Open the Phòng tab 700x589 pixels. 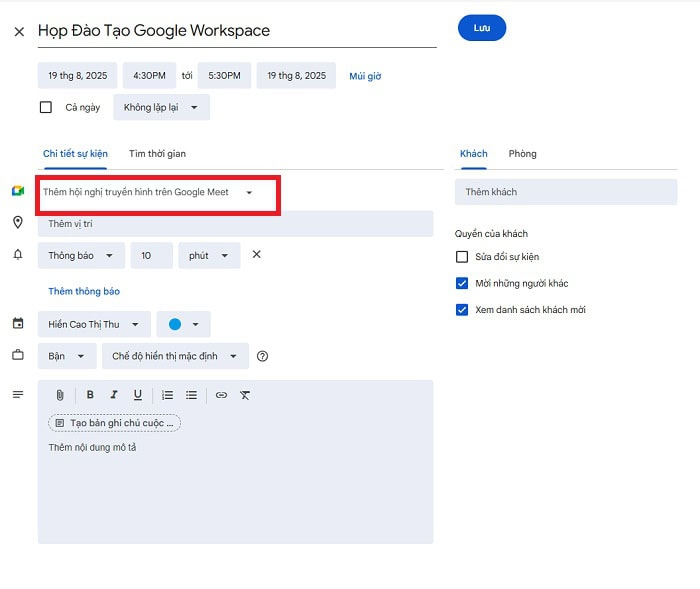point(522,153)
